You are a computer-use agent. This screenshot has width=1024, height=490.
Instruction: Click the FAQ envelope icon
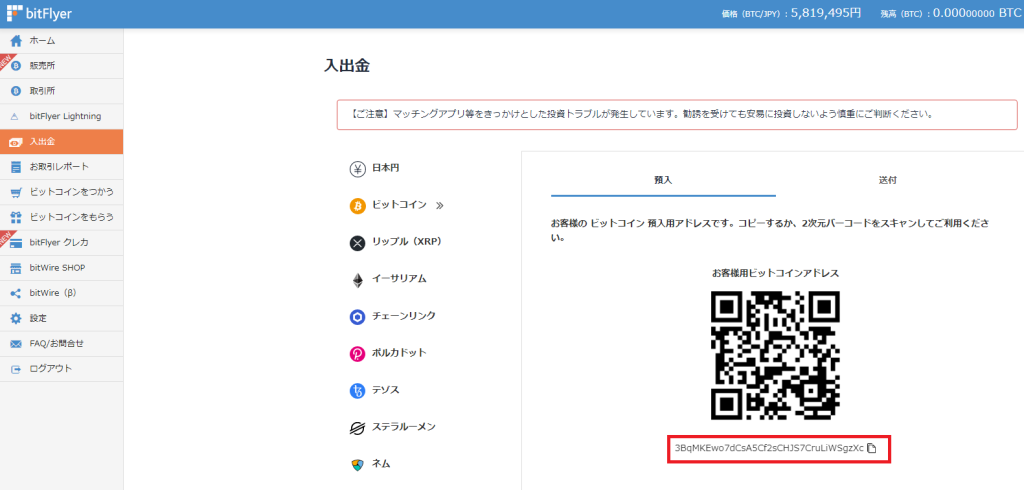tap(16, 344)
